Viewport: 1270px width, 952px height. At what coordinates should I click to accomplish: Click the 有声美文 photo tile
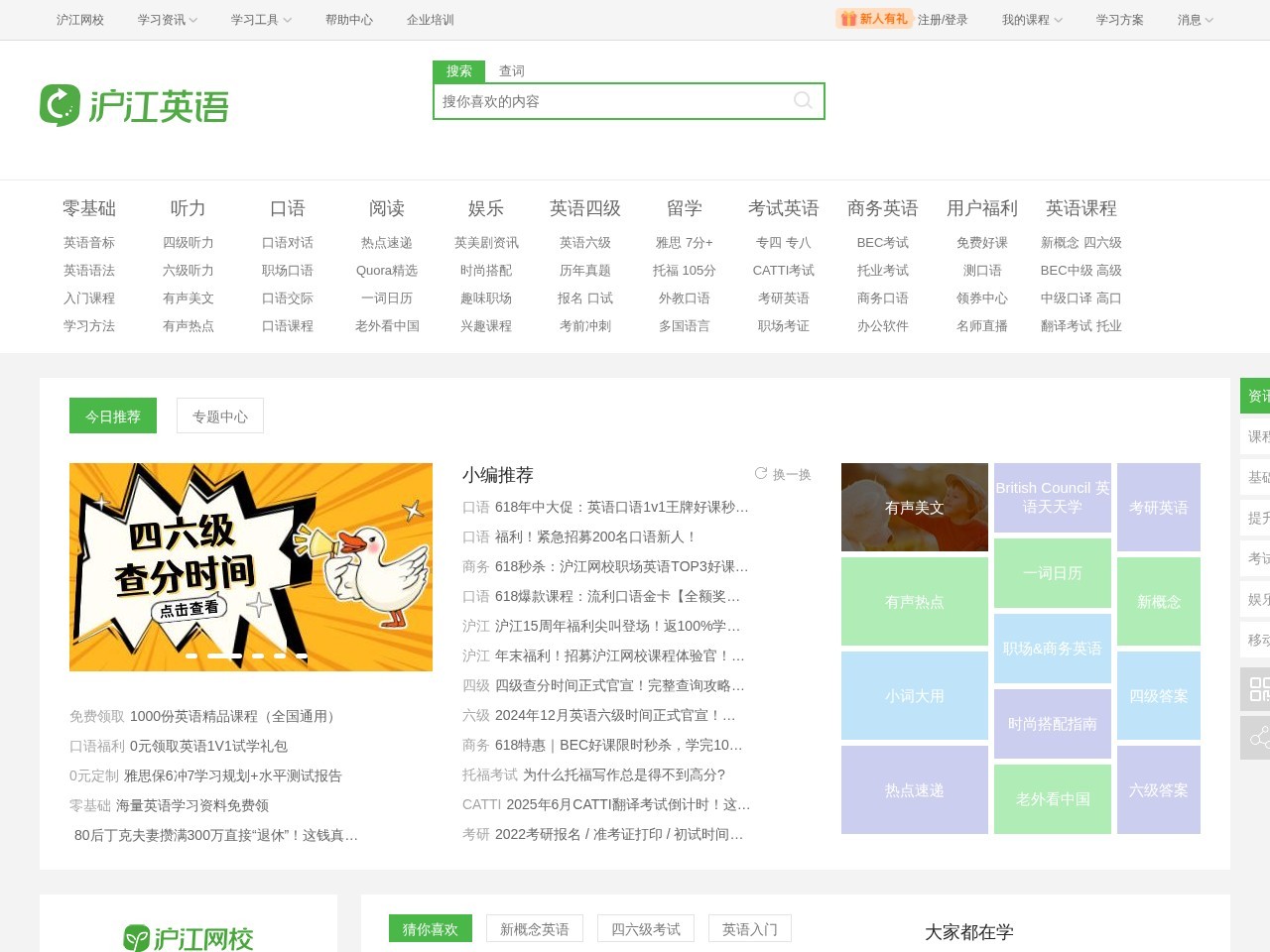(914, 507)
